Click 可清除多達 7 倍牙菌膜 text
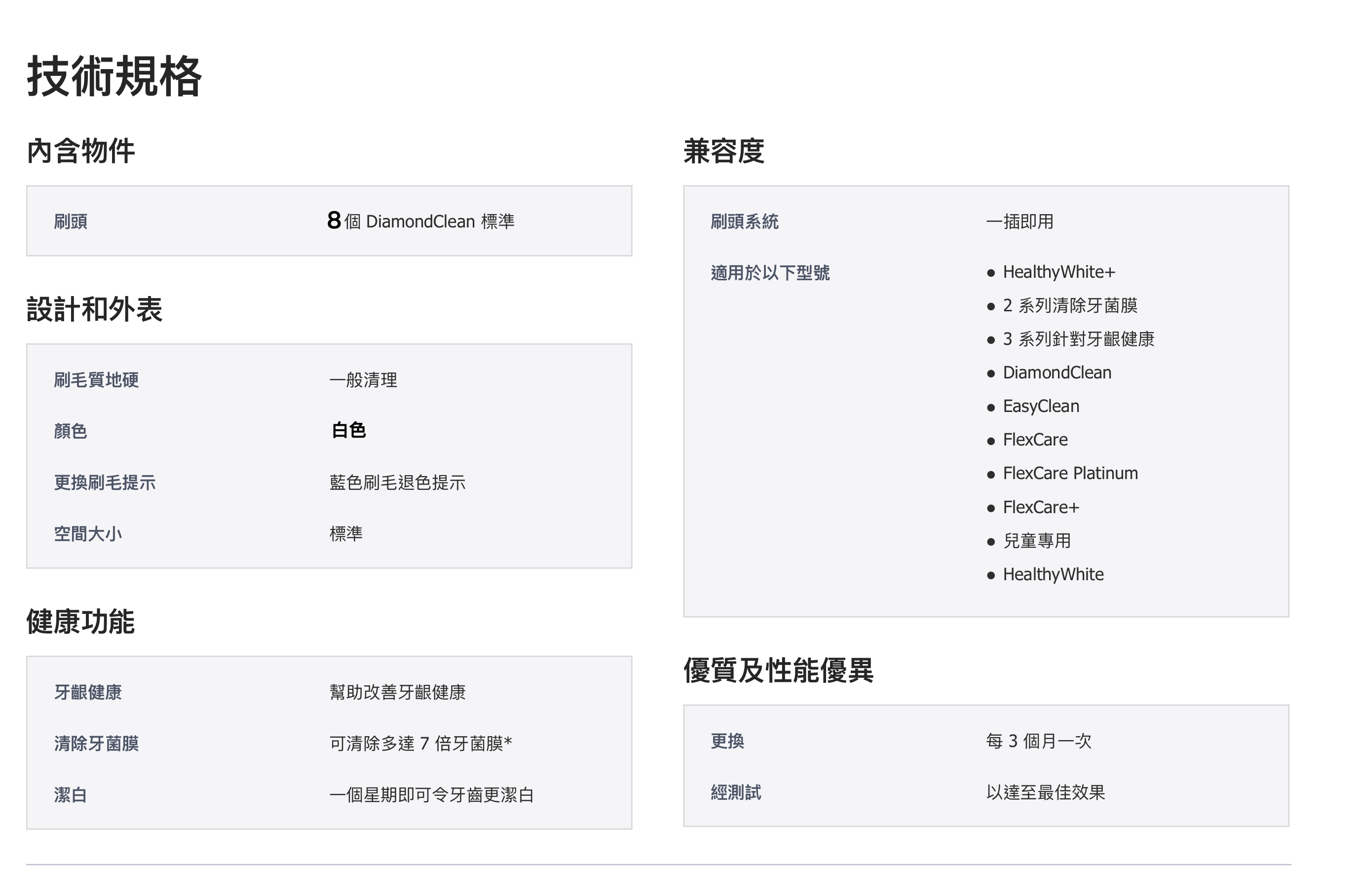 (420, 744)
